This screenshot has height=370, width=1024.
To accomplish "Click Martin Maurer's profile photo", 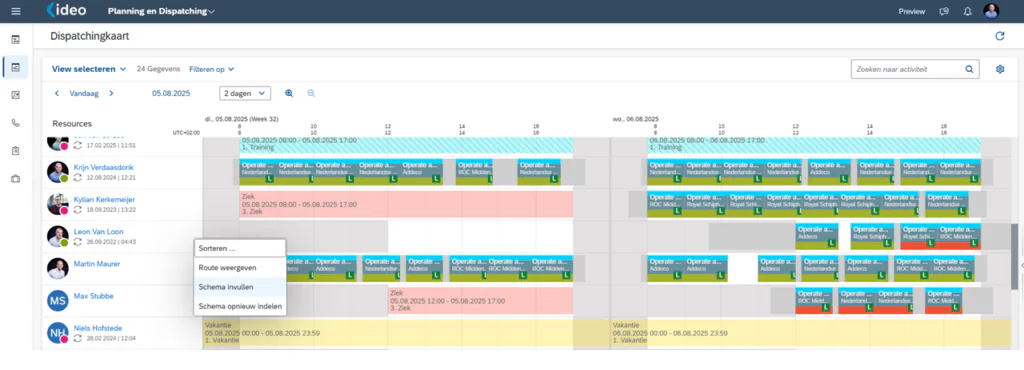I will click(x=57, y=268).
